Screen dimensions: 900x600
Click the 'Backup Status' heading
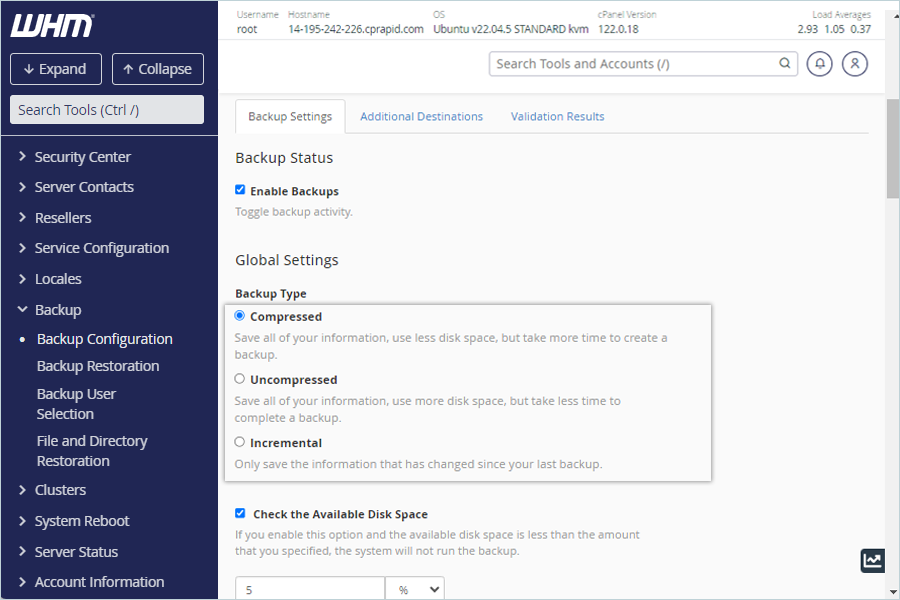click(284, 158)
